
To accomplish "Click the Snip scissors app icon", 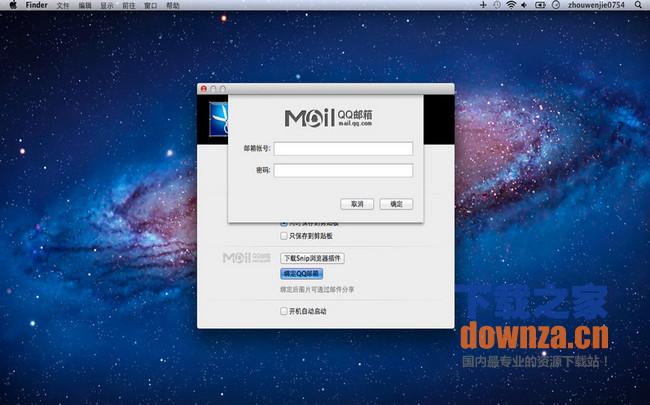I will tap(218, 119).
